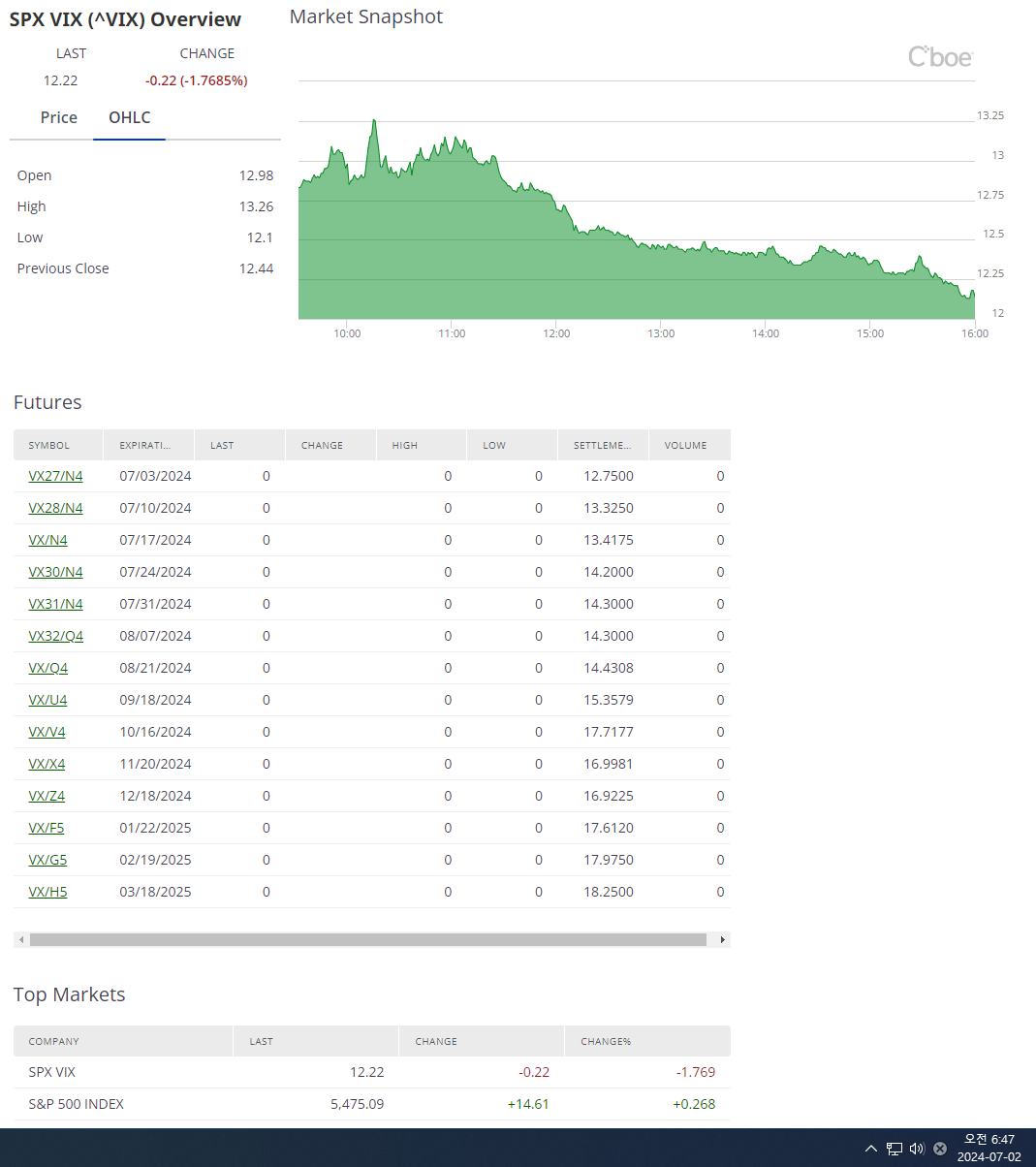Follow the VX/Q4 symbol link
This screenshot has width=1036, height=1167.
tap(47, 668)
